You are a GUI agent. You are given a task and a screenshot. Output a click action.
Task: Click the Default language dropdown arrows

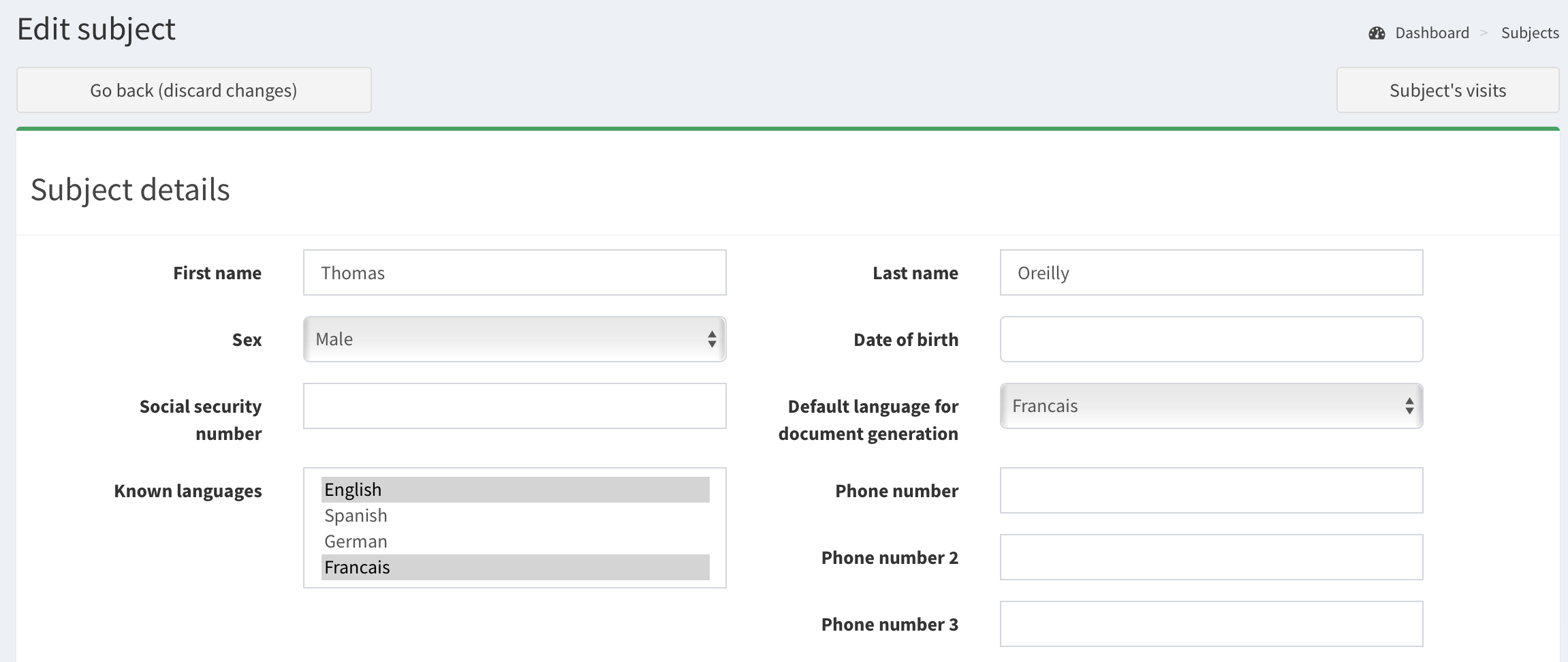click(1409, 406)
